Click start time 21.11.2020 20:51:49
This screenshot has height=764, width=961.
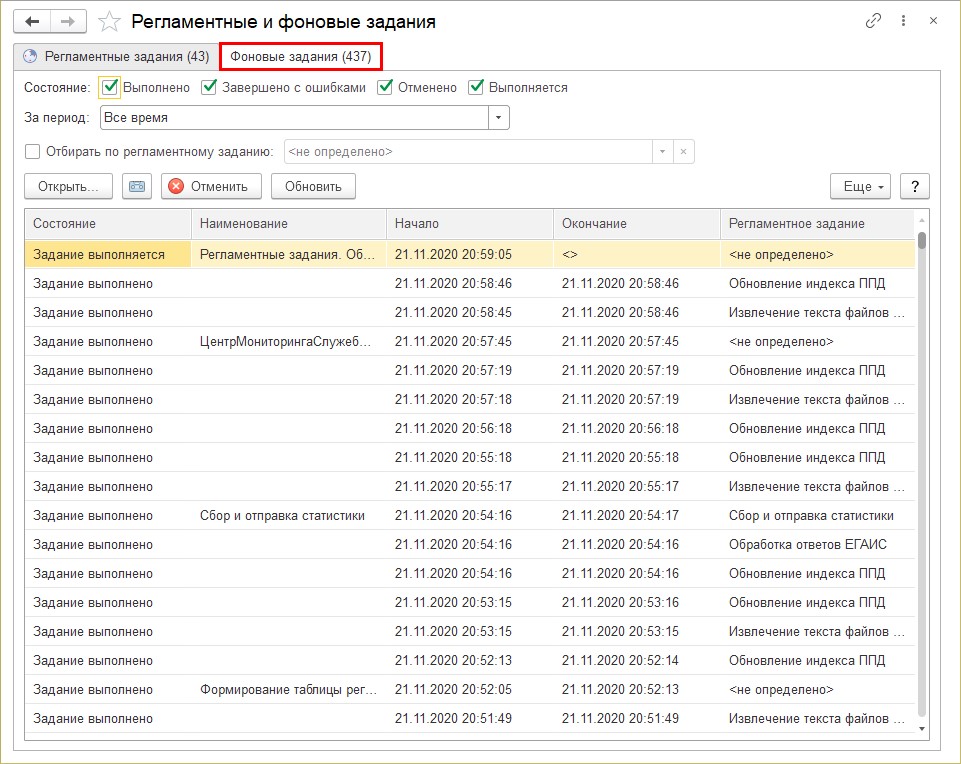click(x=453, y=718)
